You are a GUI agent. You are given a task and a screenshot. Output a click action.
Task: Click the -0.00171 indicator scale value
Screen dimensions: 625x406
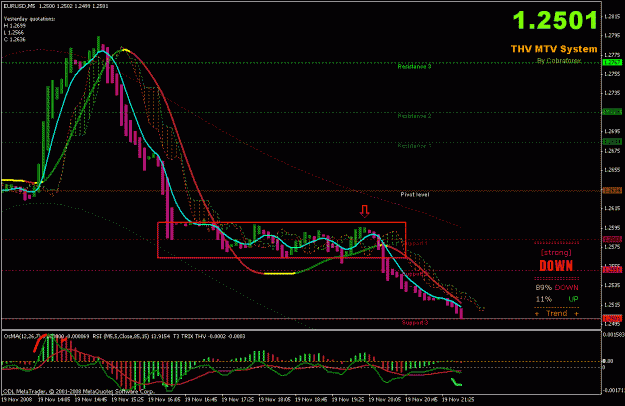point(614,390)
